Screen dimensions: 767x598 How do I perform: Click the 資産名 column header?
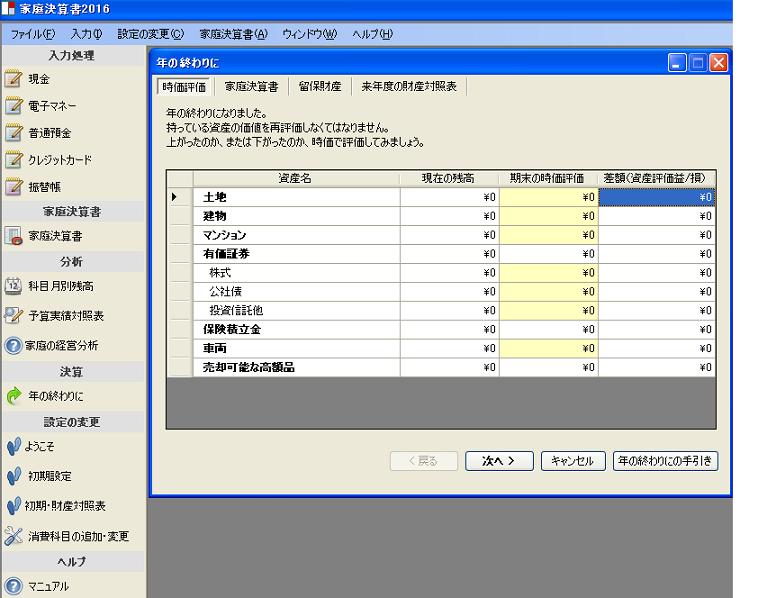tap(295, 179)
